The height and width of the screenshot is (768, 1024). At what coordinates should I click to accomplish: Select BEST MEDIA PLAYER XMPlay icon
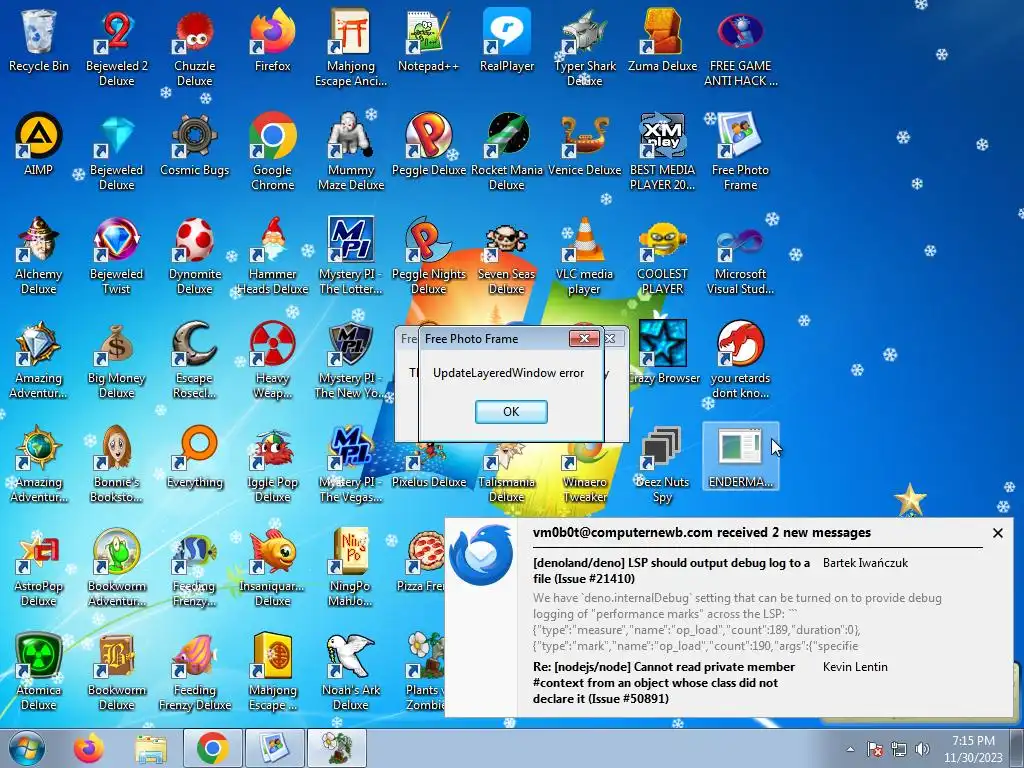tap(662, 153)
